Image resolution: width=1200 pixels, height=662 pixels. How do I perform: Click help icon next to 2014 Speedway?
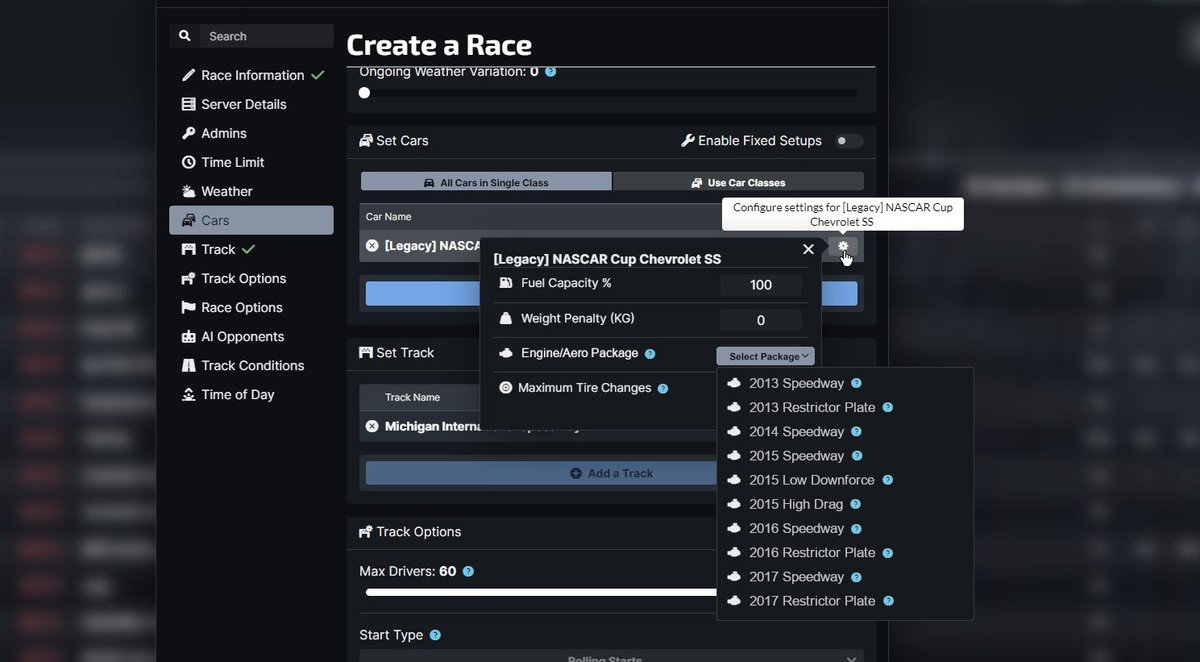pyautogui.click(x=856, y=432)
